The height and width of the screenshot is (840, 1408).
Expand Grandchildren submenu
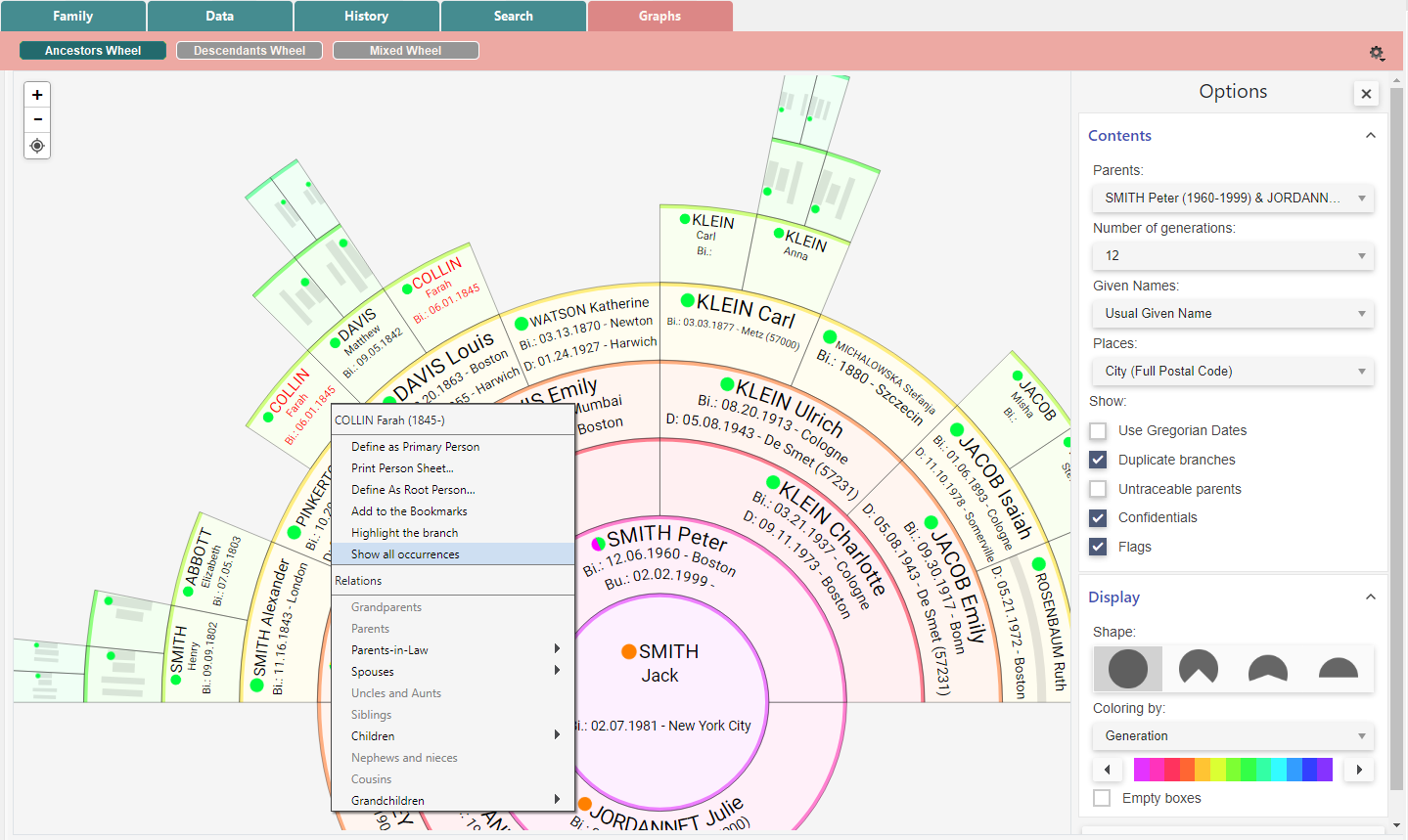[x=453, y=801]
